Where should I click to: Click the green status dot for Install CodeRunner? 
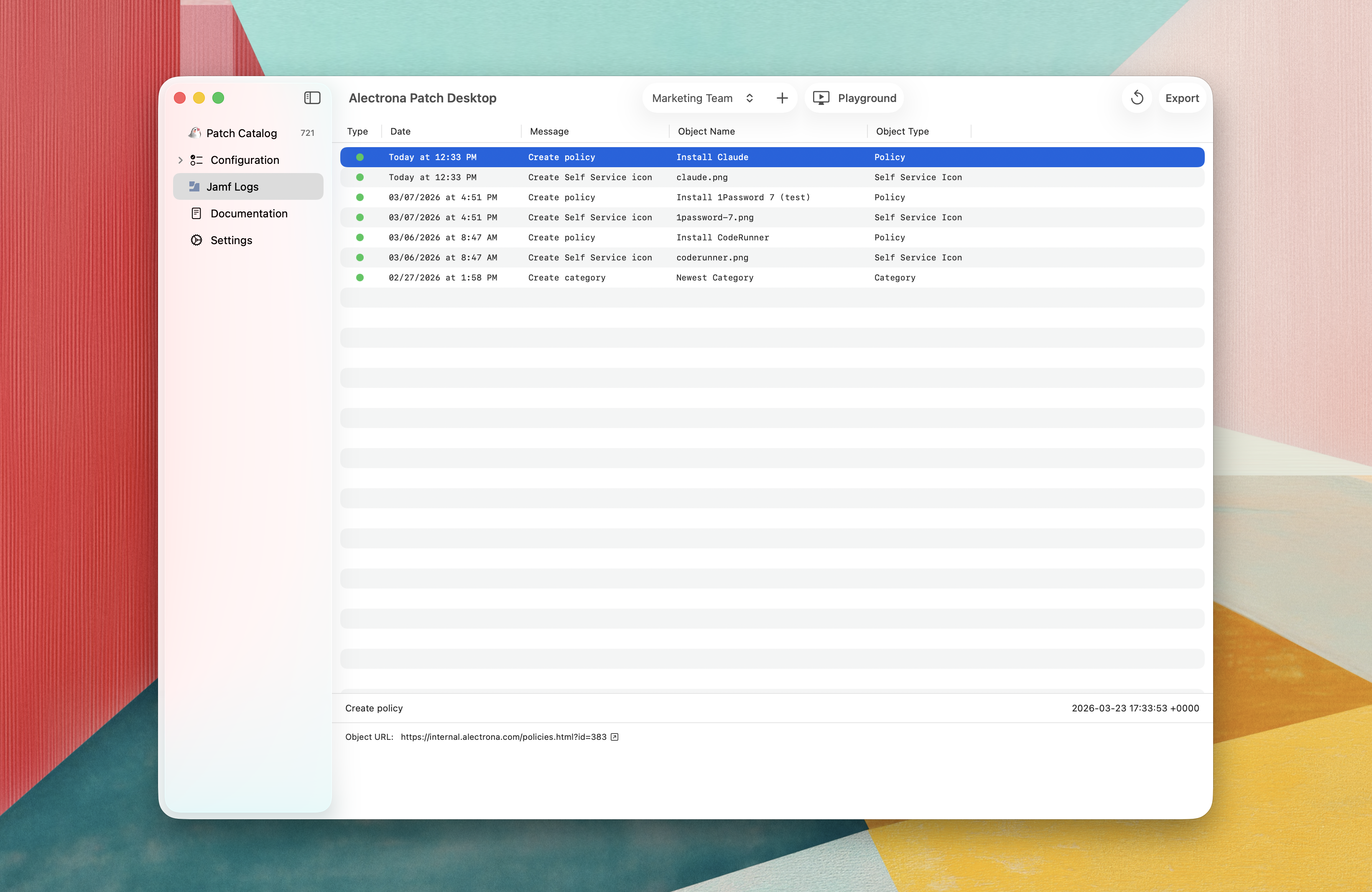[x=360, y=237]
